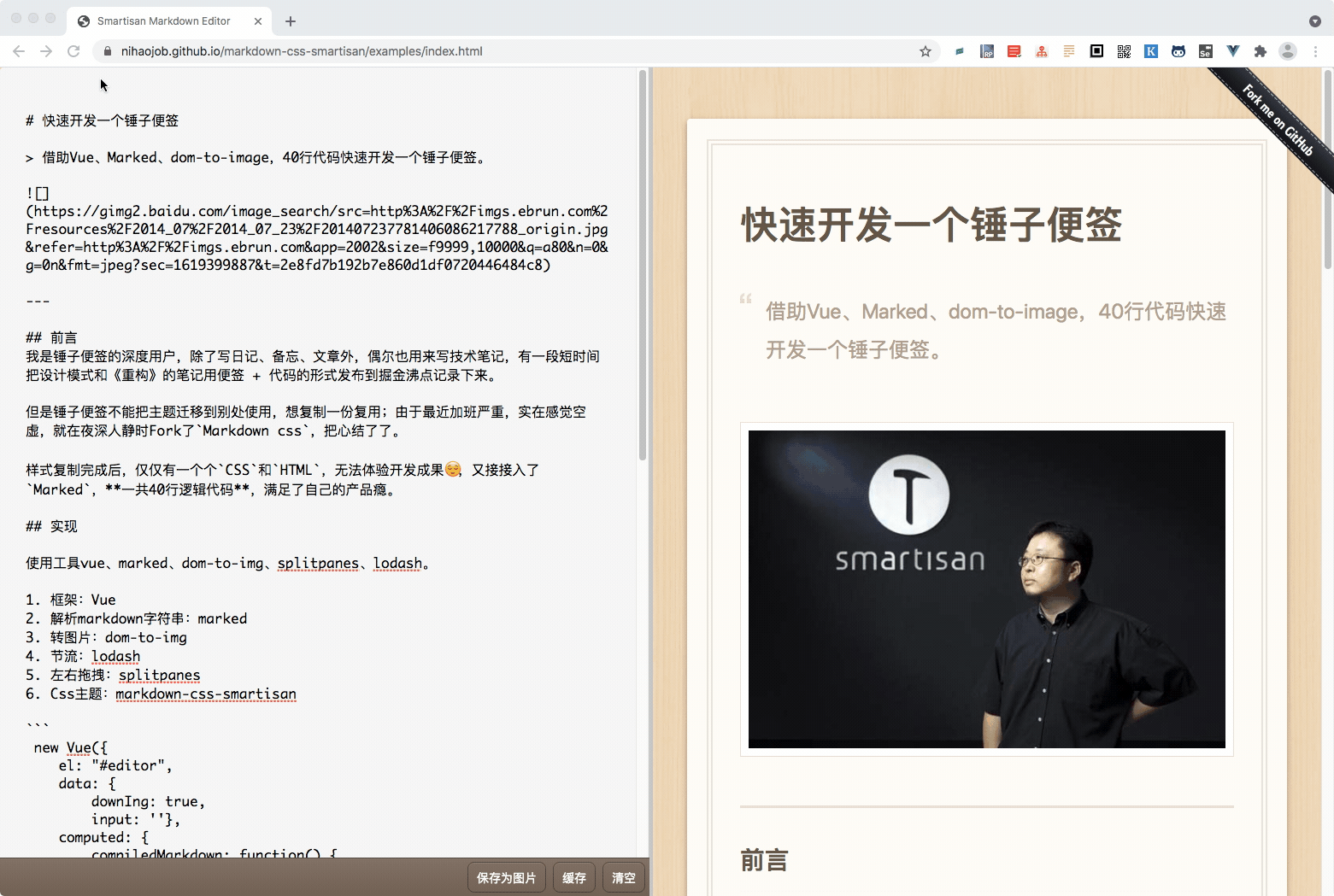This screenshot has height=896, width=1334.
Task: Click the '---' horizontal rule line in editor
Action: pyautogui.click(x=38, y=302)
